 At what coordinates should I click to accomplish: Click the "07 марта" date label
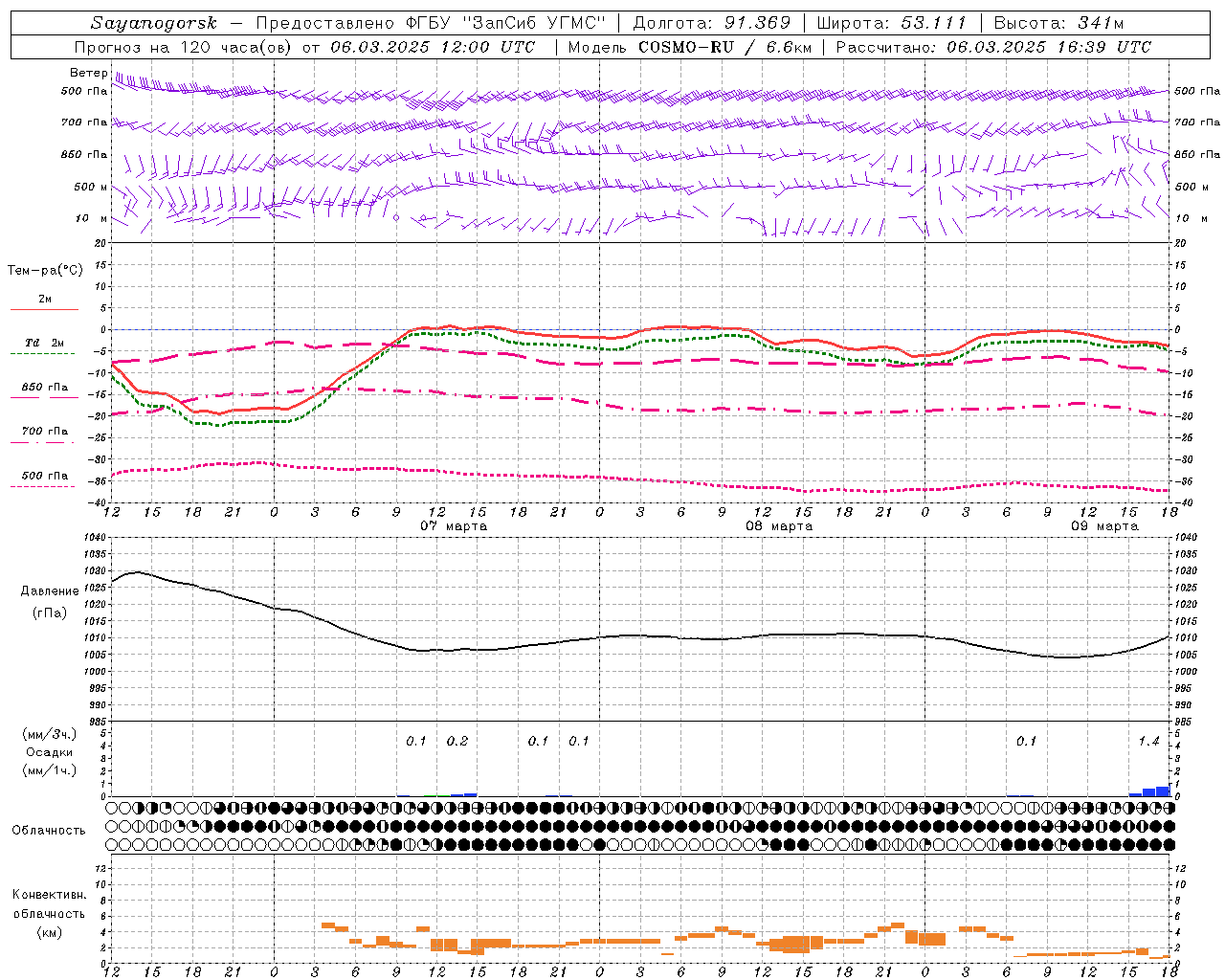(x=454, y=526)
